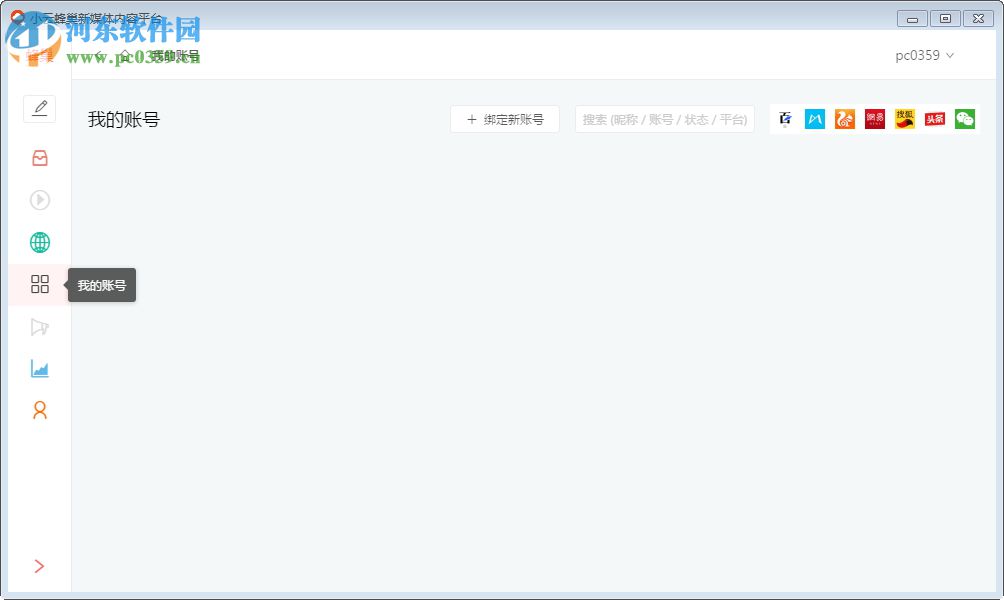
Task: Click the video play icon in sidebar
Action: tap(40, 200)
